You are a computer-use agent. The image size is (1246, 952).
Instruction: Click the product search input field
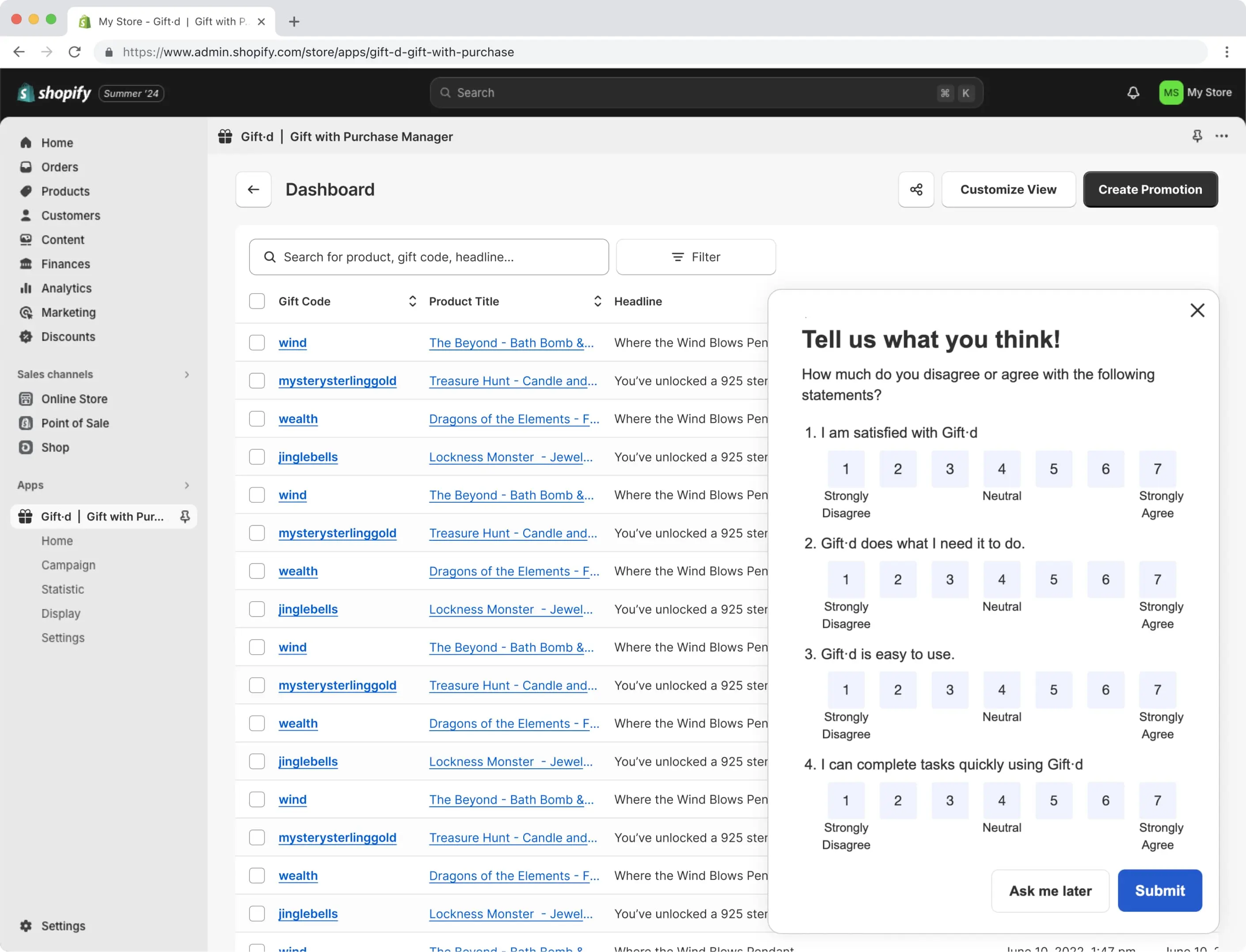tap(428, 257)
